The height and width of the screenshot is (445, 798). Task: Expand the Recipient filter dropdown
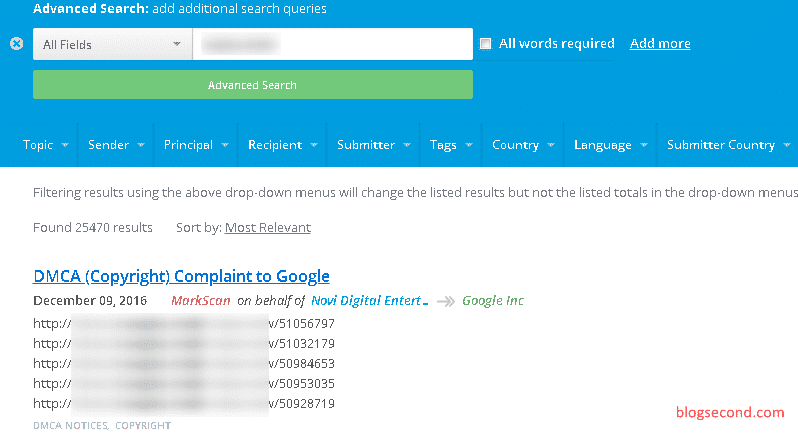tap(282, 145)
